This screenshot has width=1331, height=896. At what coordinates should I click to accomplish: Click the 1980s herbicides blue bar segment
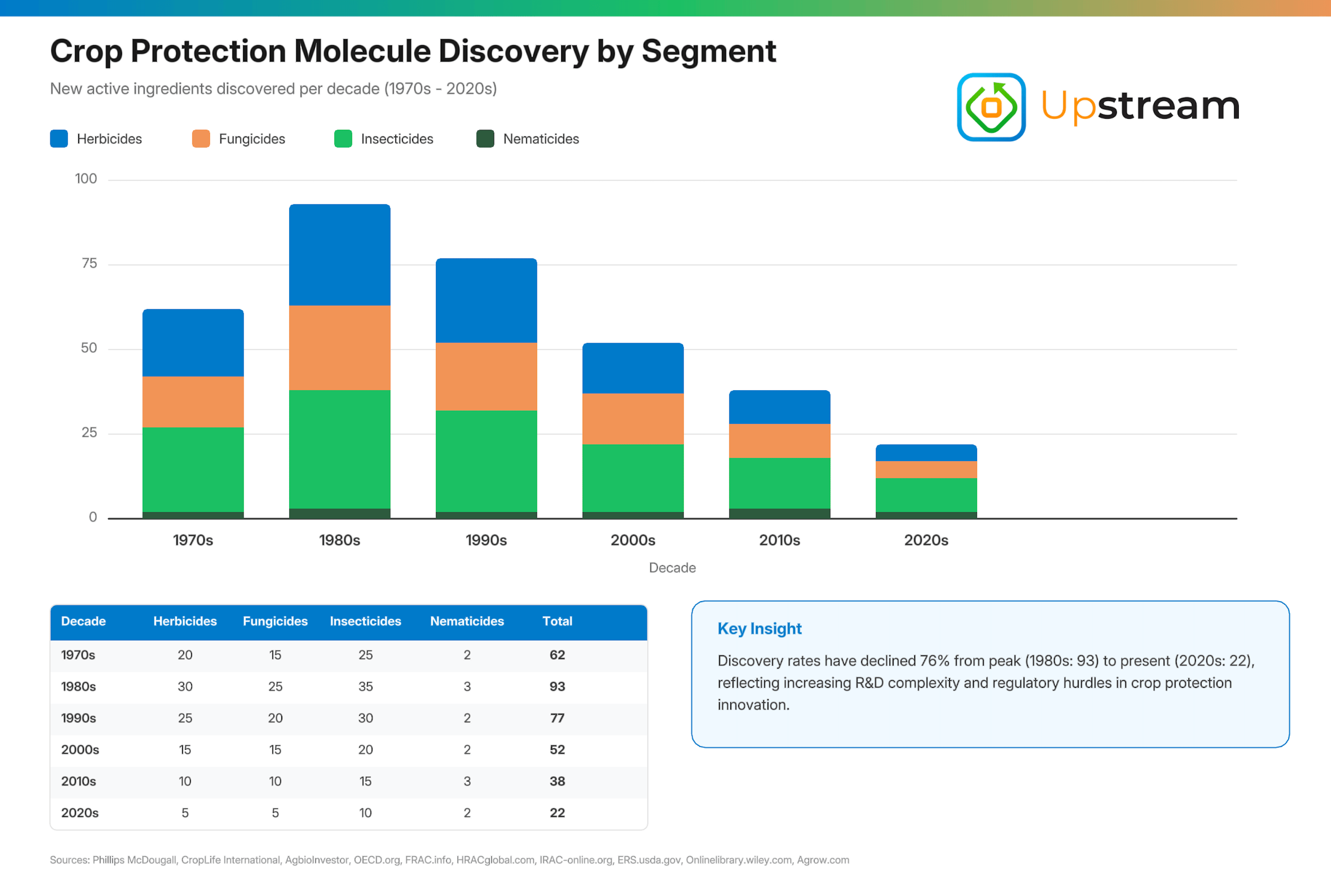340,255
